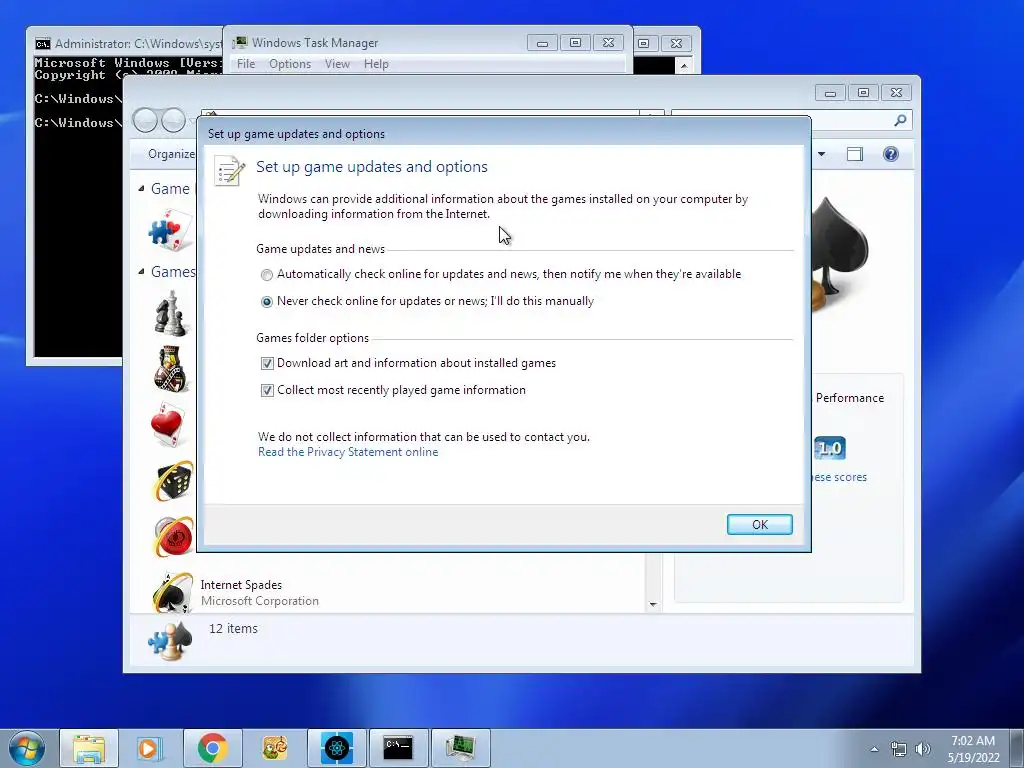Click the dialog header notepad icon
1024x768 pixels.
click(230, 171)
